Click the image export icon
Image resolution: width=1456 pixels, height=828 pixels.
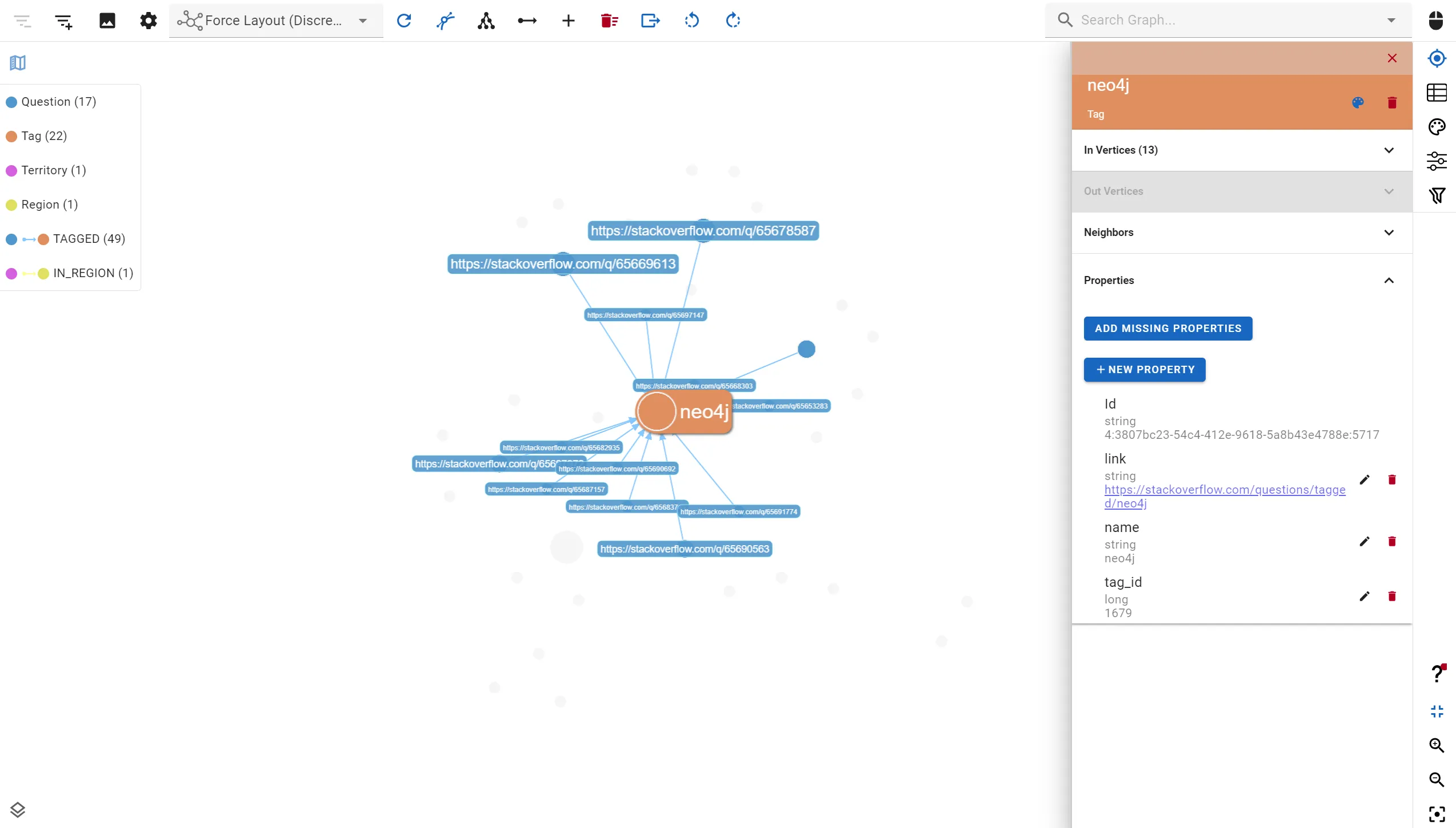107,21
